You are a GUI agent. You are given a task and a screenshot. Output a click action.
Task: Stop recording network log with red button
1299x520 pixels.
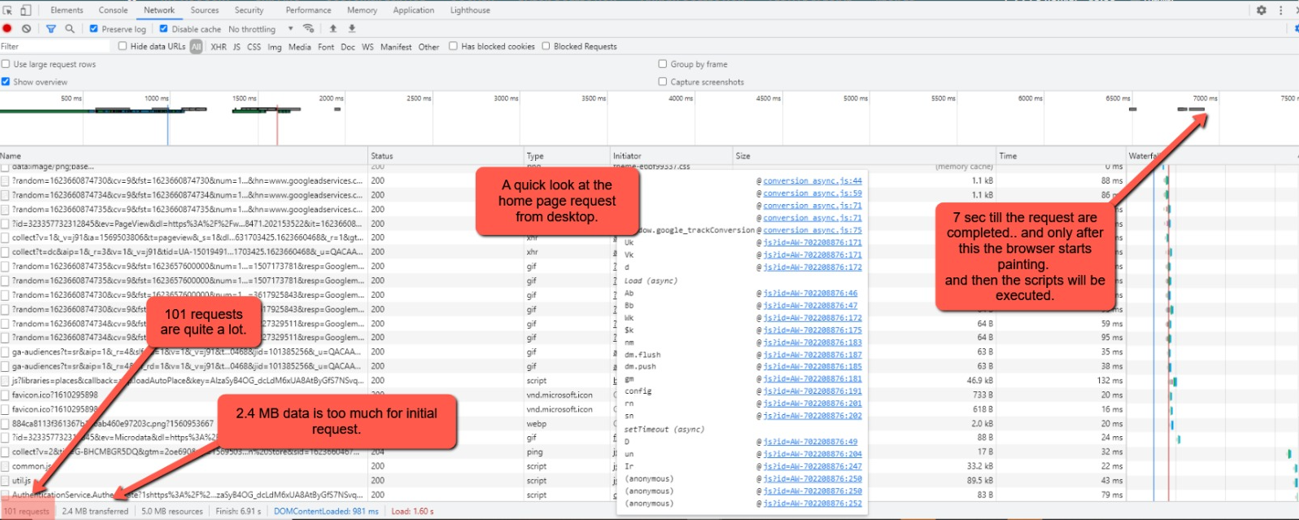click(x=8, y=29)
